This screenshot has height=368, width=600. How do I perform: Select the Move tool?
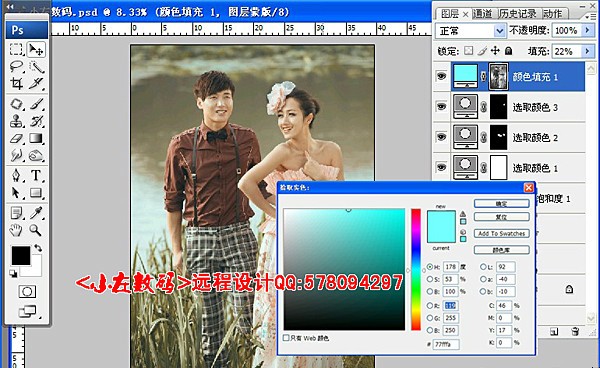tap(36, 49)
